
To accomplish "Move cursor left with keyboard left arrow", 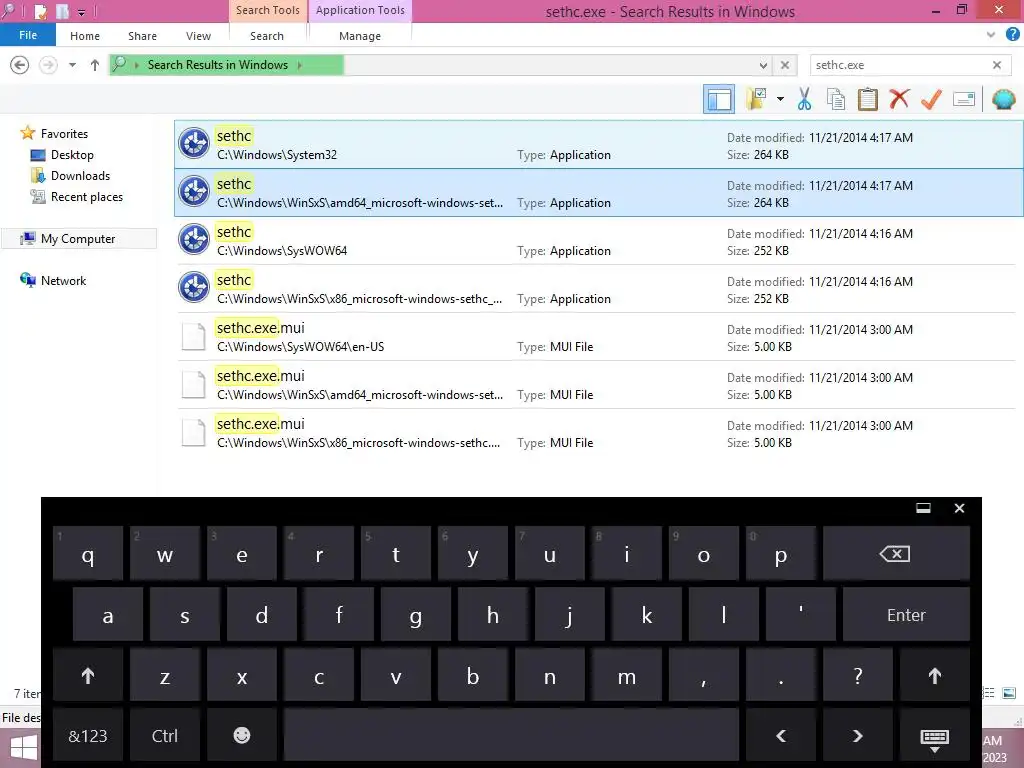I will click(780, 735).
